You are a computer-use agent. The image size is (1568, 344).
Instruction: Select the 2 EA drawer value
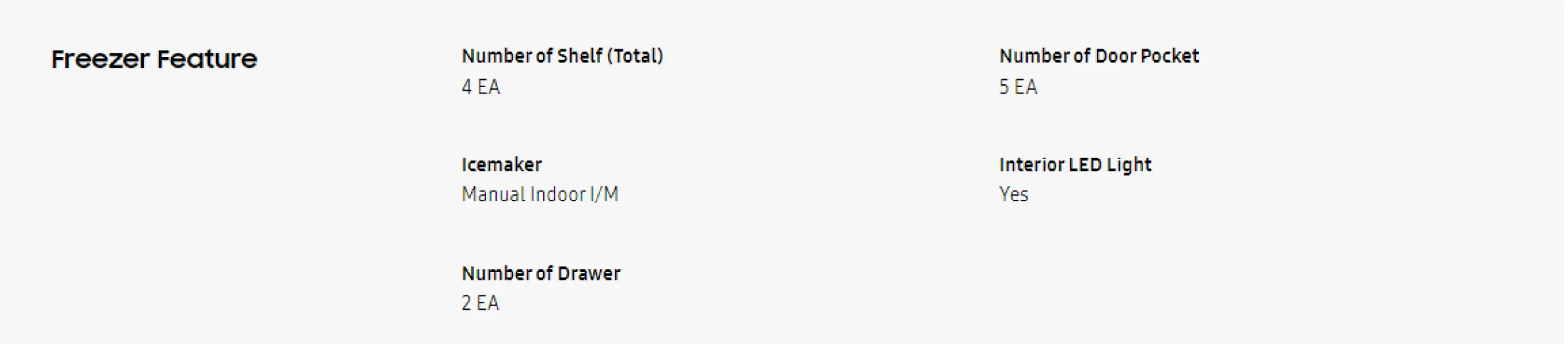480,303
